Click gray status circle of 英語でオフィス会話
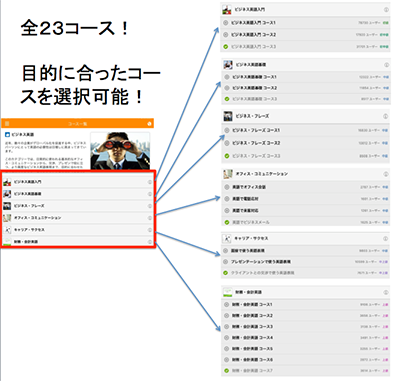Screen dimensions: 400x381 227,187
